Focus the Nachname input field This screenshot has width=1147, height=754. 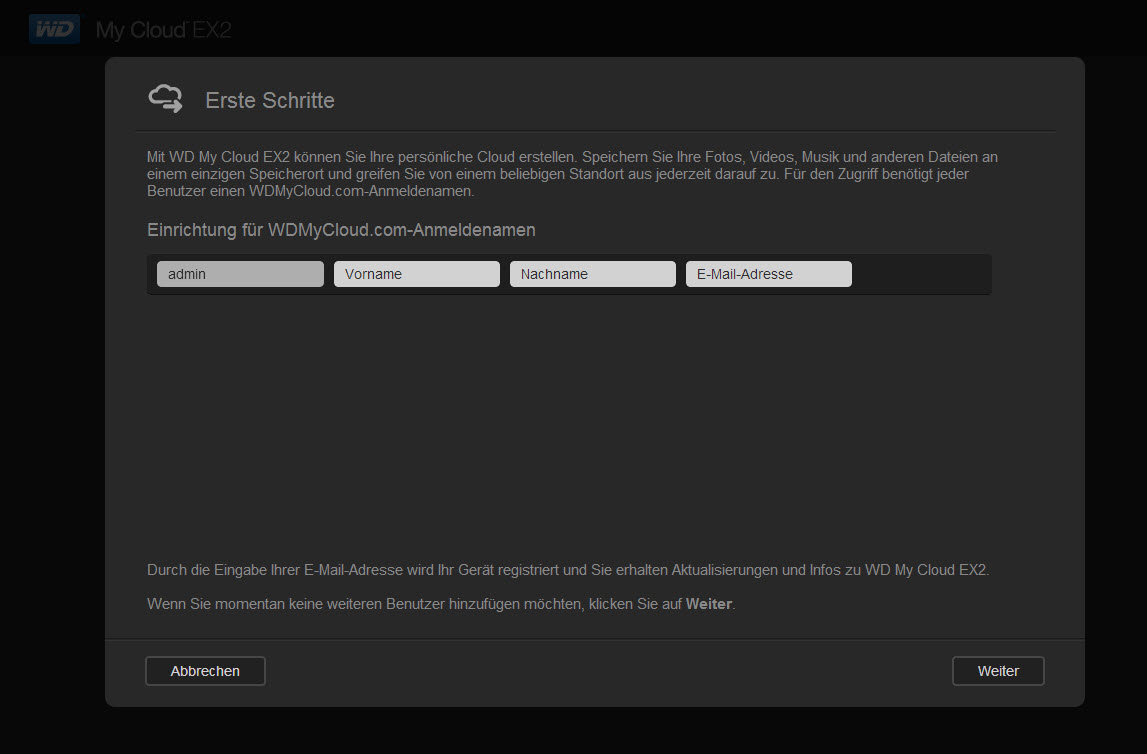[593, 274]
